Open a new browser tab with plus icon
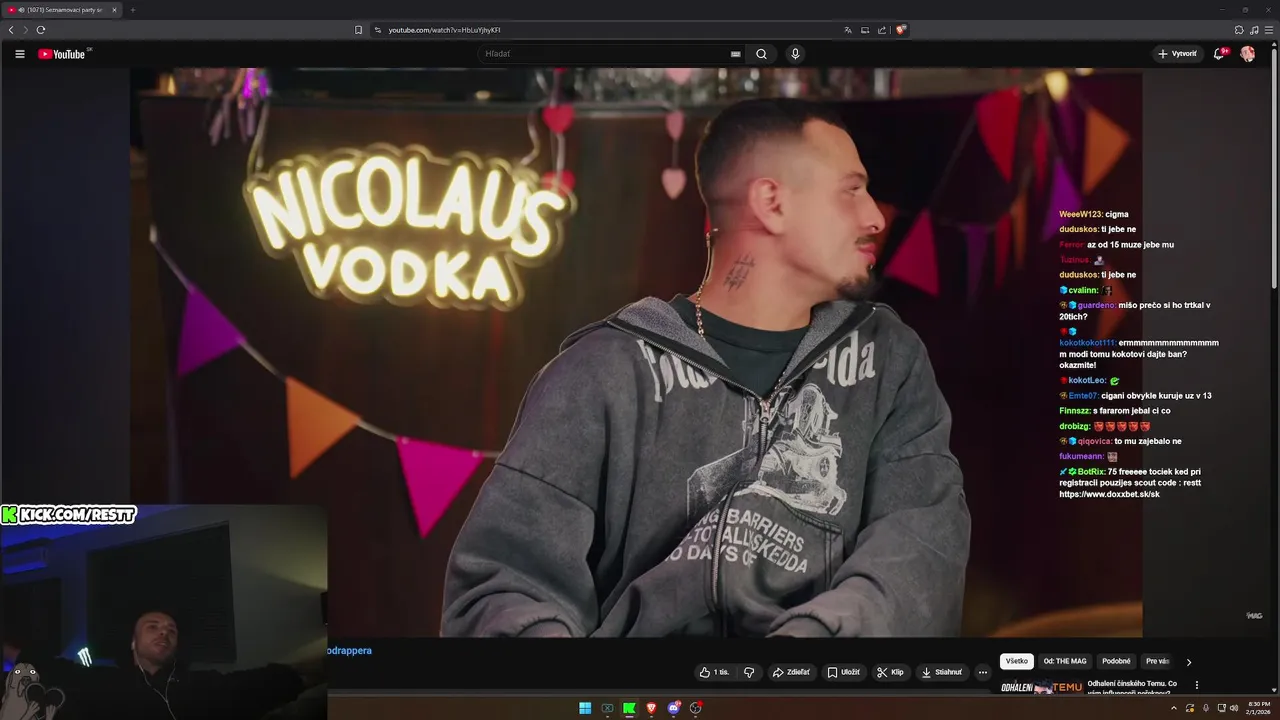This screenshot has height=720, width=1280. pos(132,10)
